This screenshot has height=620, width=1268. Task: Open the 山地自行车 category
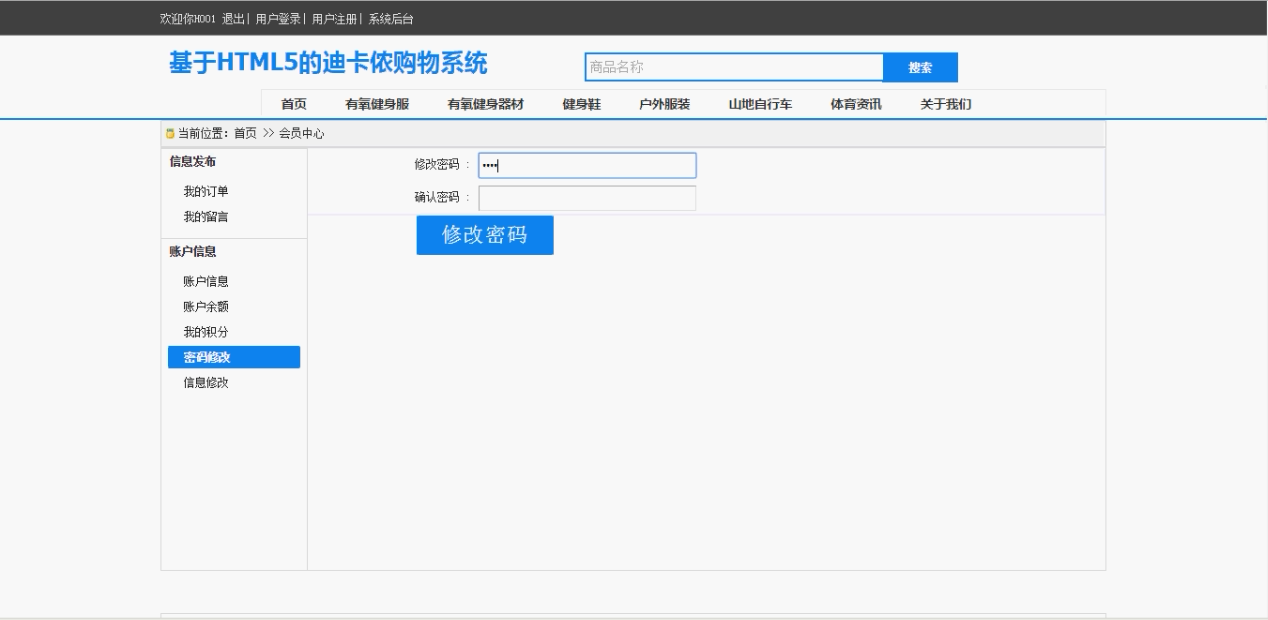coord(760,104)
